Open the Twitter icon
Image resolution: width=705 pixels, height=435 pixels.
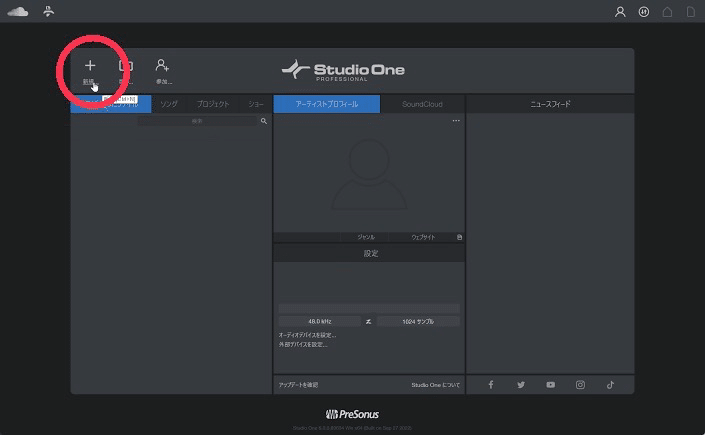(521, 385)
